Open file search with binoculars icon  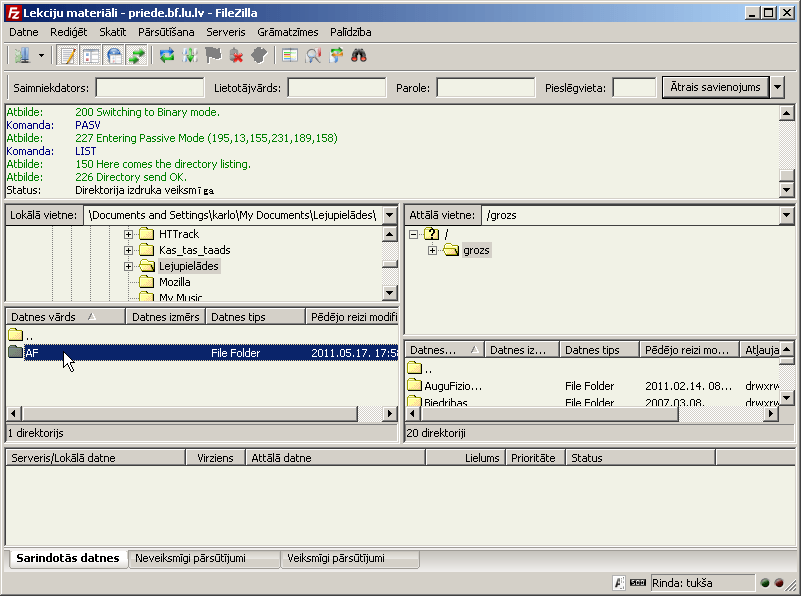click(359, 55)
